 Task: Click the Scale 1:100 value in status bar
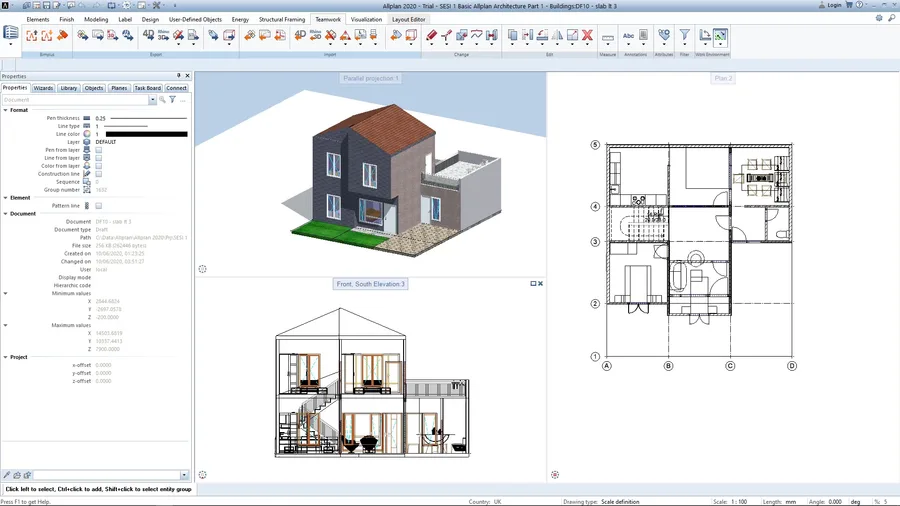pos(738,502)
